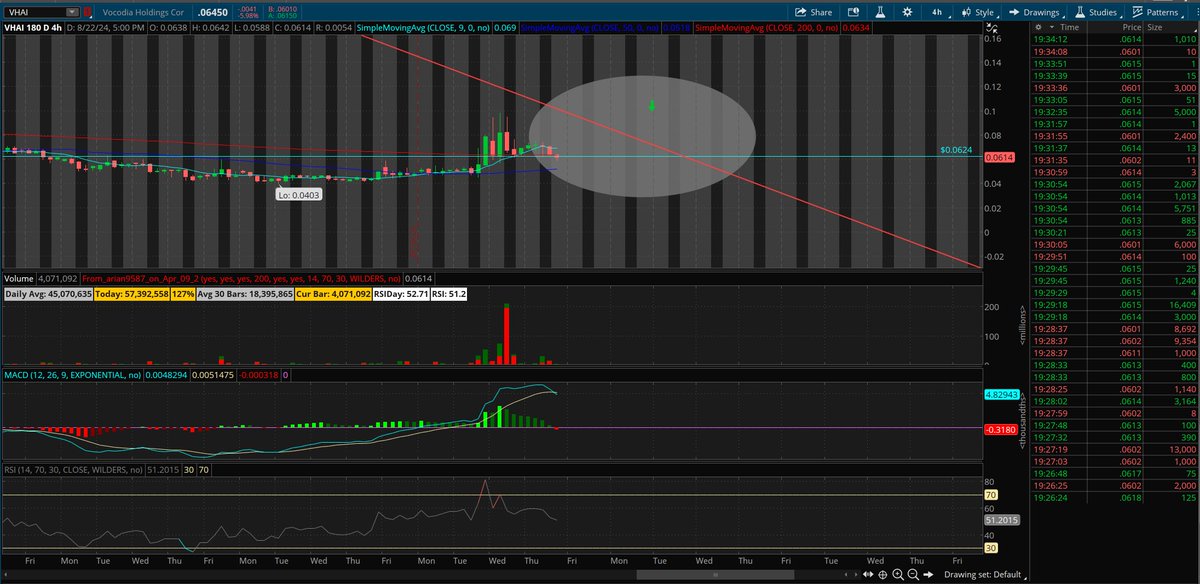Select the 19:27:19 trade of 13,000 shares

tap(1116, 450)
